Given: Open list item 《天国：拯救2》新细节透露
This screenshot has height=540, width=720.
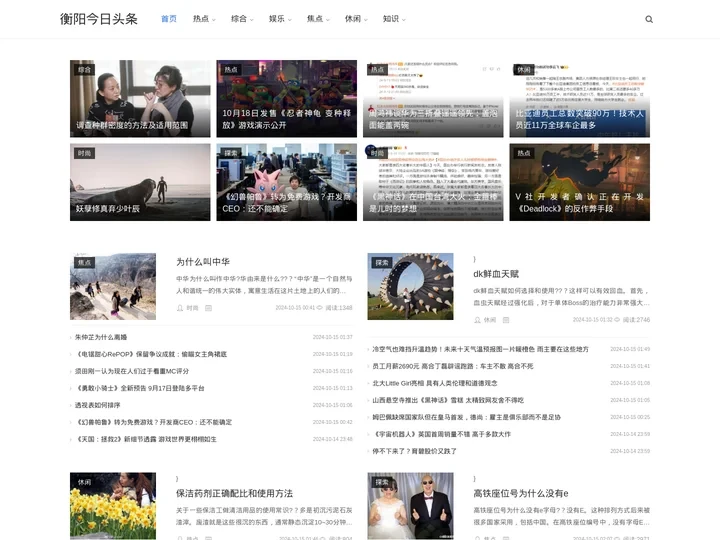Looking at the screenshot, I should (x=146, y=439).
